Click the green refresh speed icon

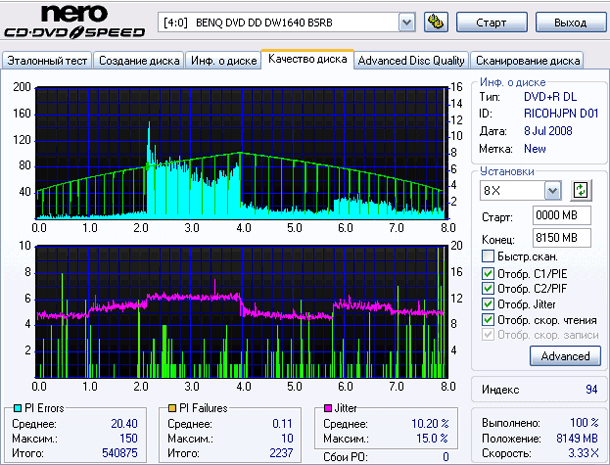(x=581, y=191)
